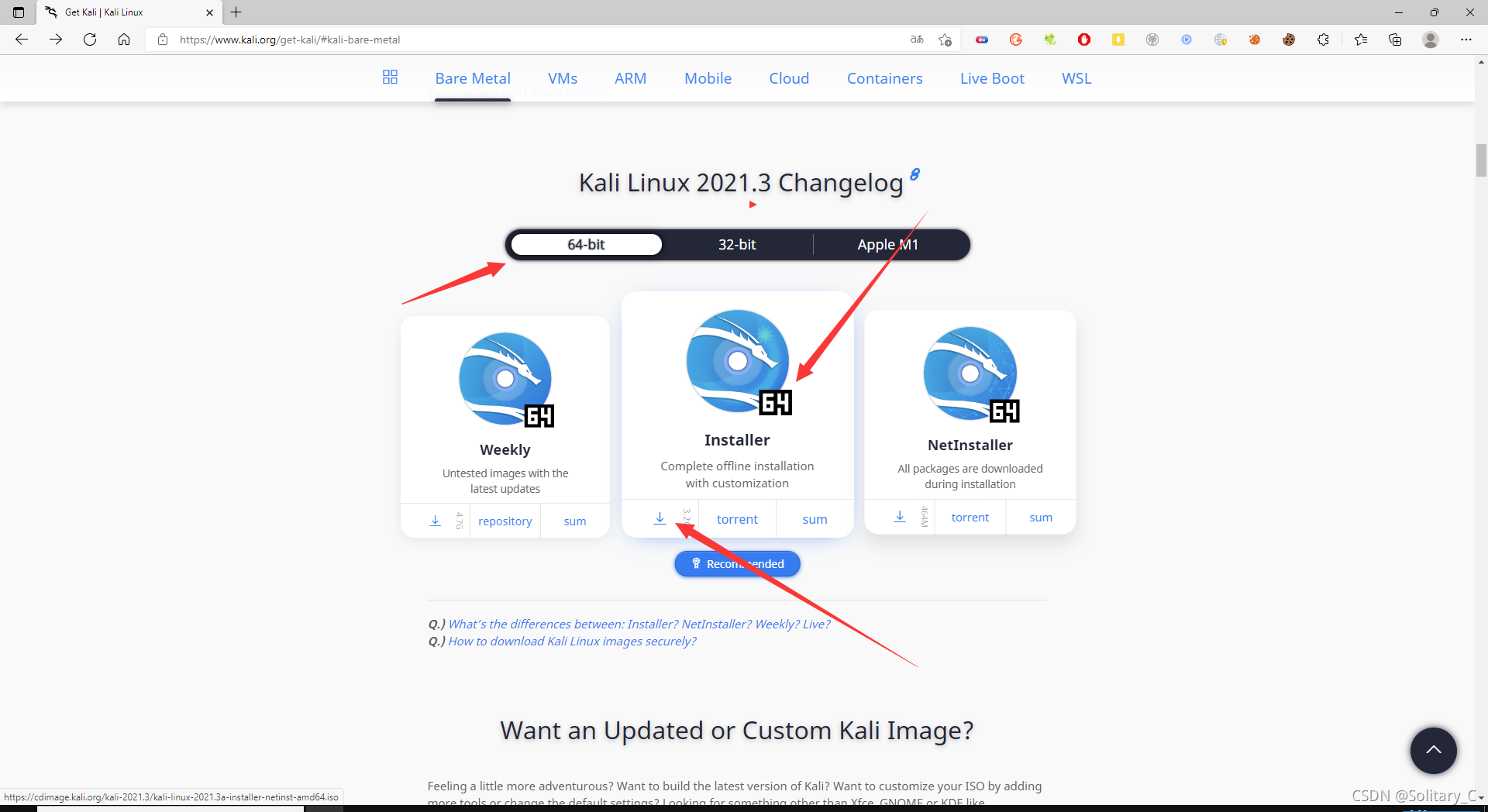
Task: Click the changelog anchor link icon
Action: pos(915,174)
